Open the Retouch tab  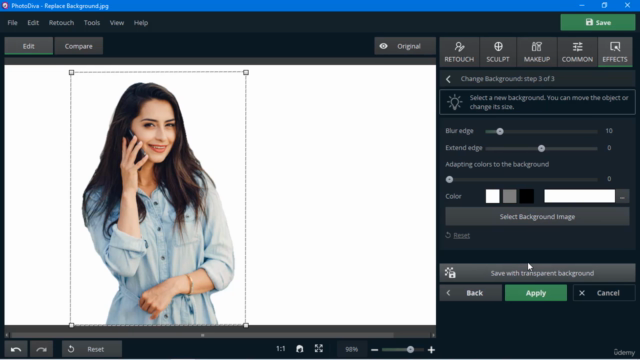pos(459,52)
